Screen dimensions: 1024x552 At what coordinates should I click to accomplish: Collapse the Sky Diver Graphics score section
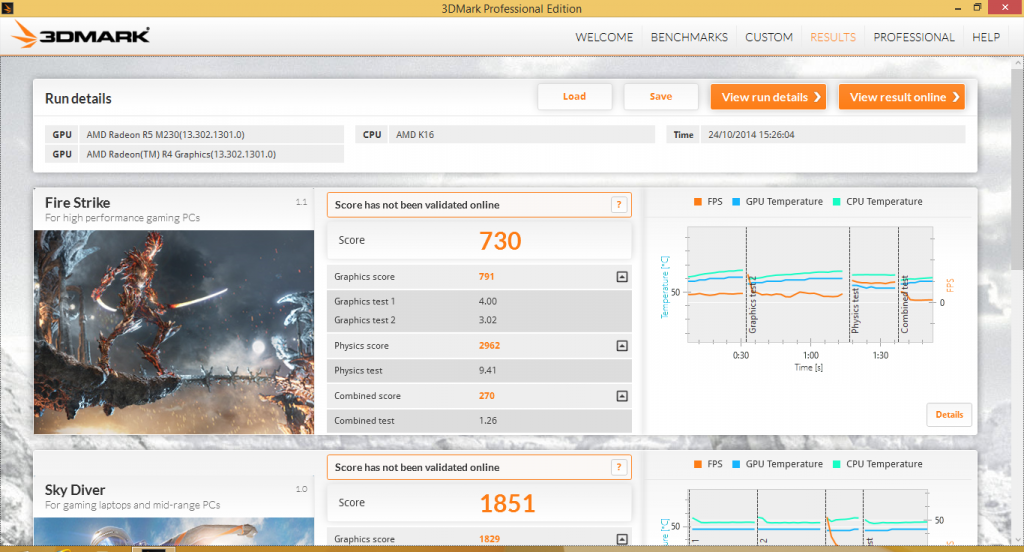click(x=621, y=540)
